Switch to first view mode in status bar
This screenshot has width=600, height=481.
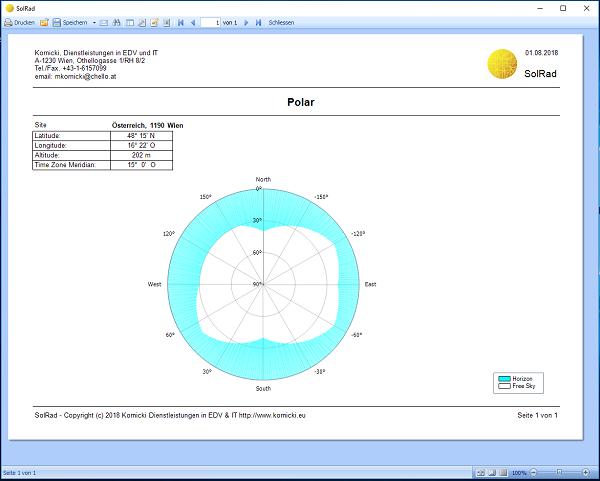click(481, 472)
